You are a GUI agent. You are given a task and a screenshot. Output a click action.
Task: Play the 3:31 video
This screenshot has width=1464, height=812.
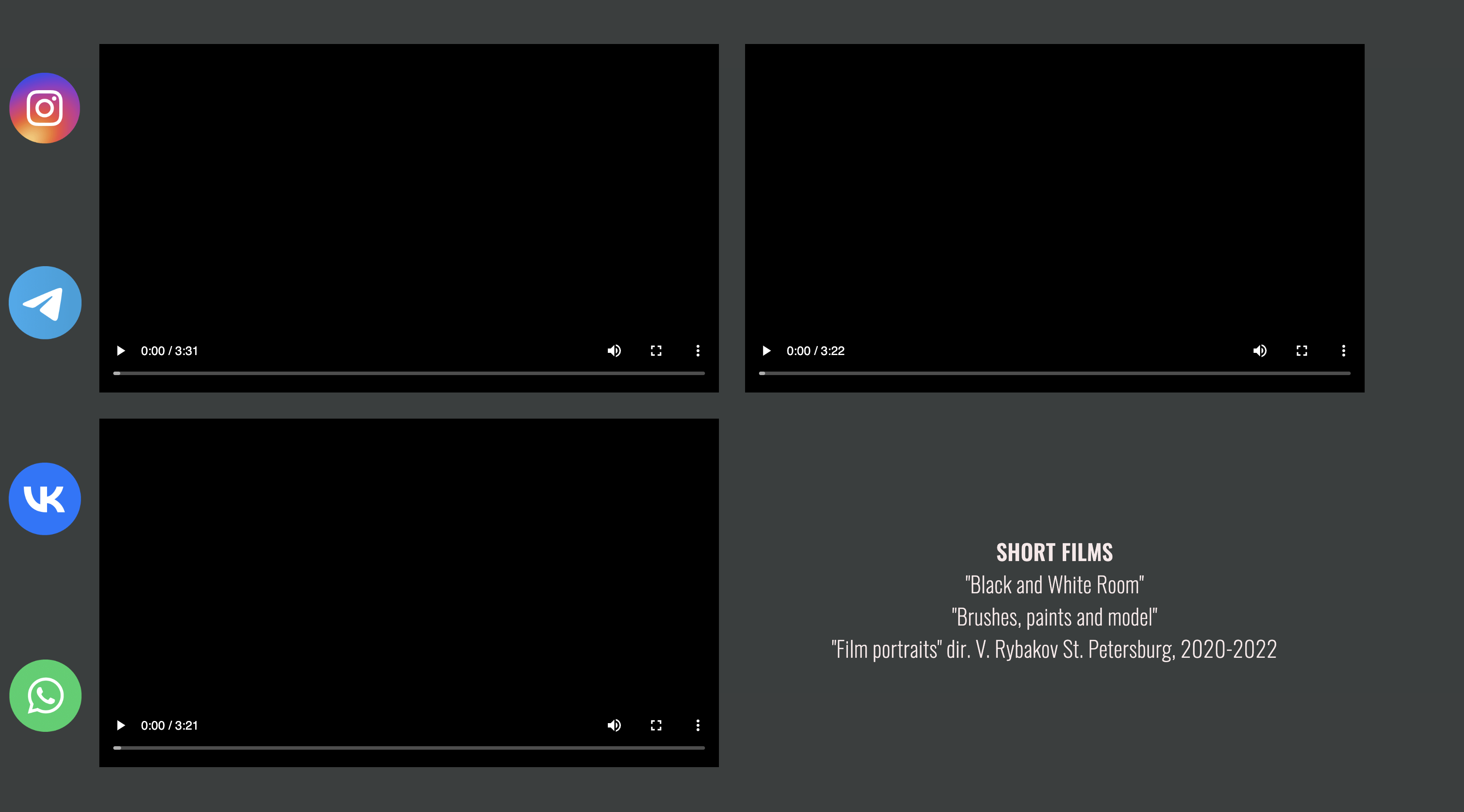121,351
